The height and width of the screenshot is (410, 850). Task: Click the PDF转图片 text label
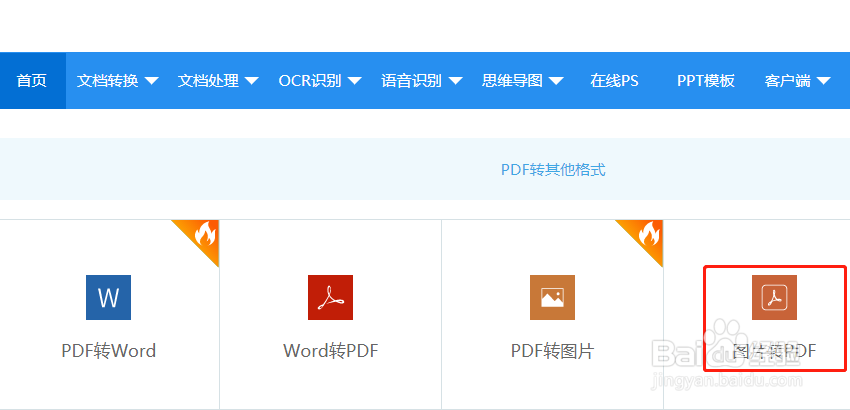[x=552, y=351]
